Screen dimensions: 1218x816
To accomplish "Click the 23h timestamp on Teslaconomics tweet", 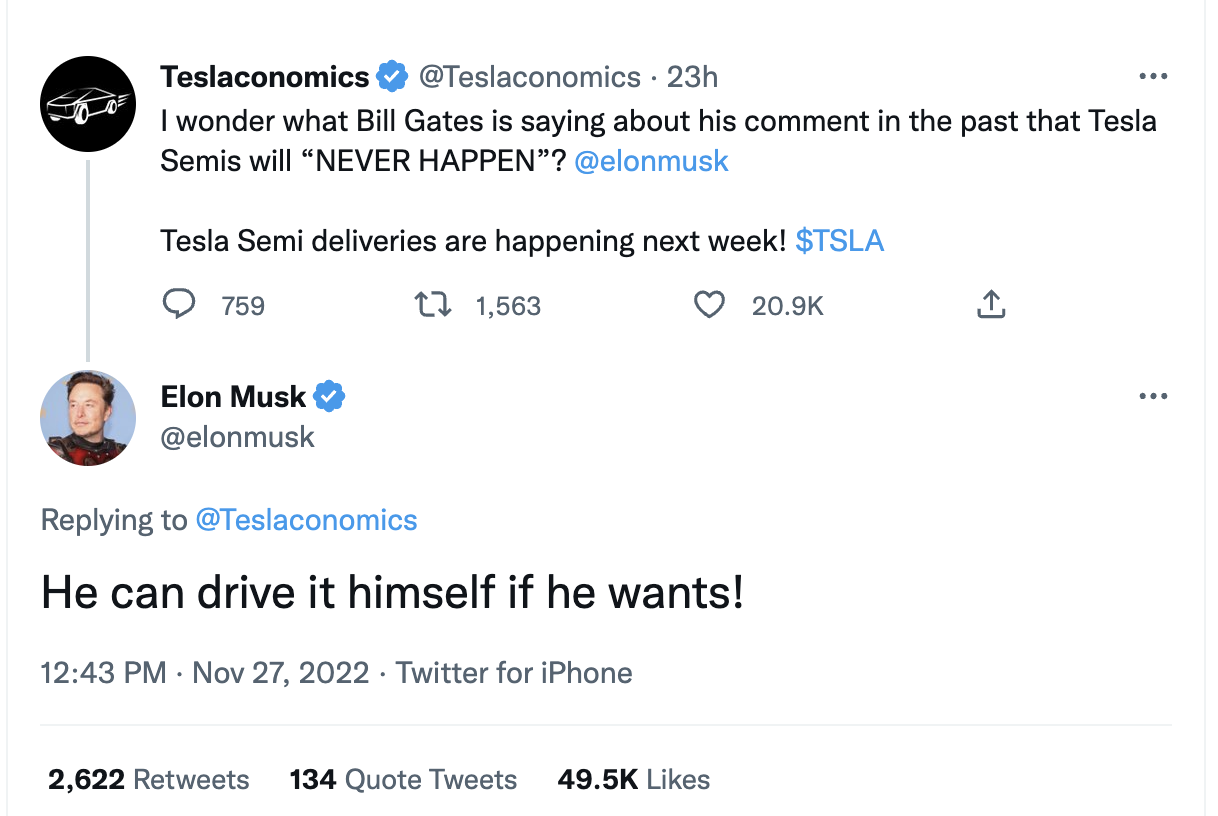I will (692, 76).
